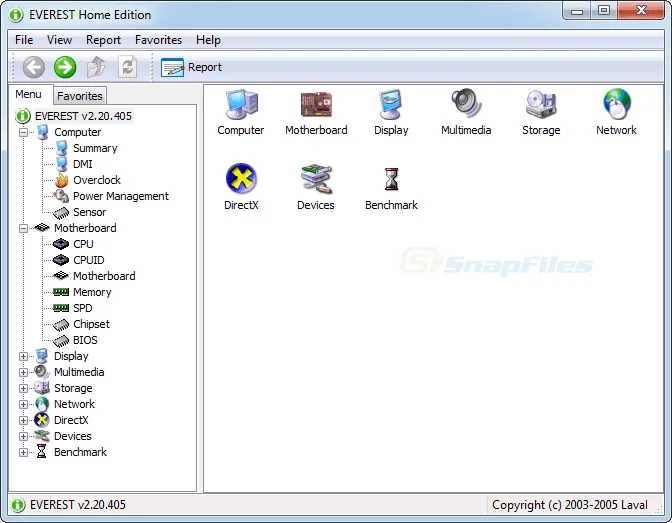
Task: Click the Back arrow toolbar button
Action: (33, 67)
